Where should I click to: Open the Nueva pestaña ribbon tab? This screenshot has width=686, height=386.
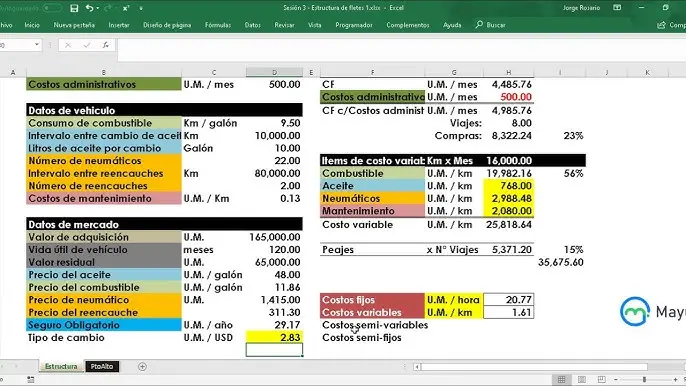tap(74, 25)
